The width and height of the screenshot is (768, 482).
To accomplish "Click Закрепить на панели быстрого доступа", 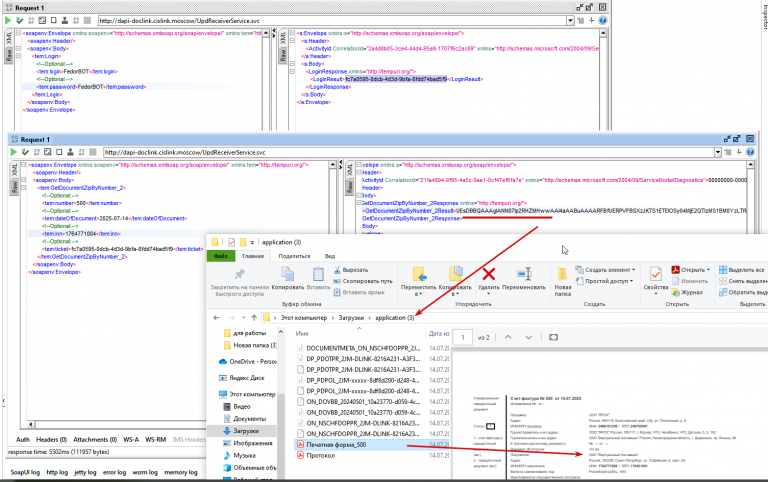I will click(240, 282).
